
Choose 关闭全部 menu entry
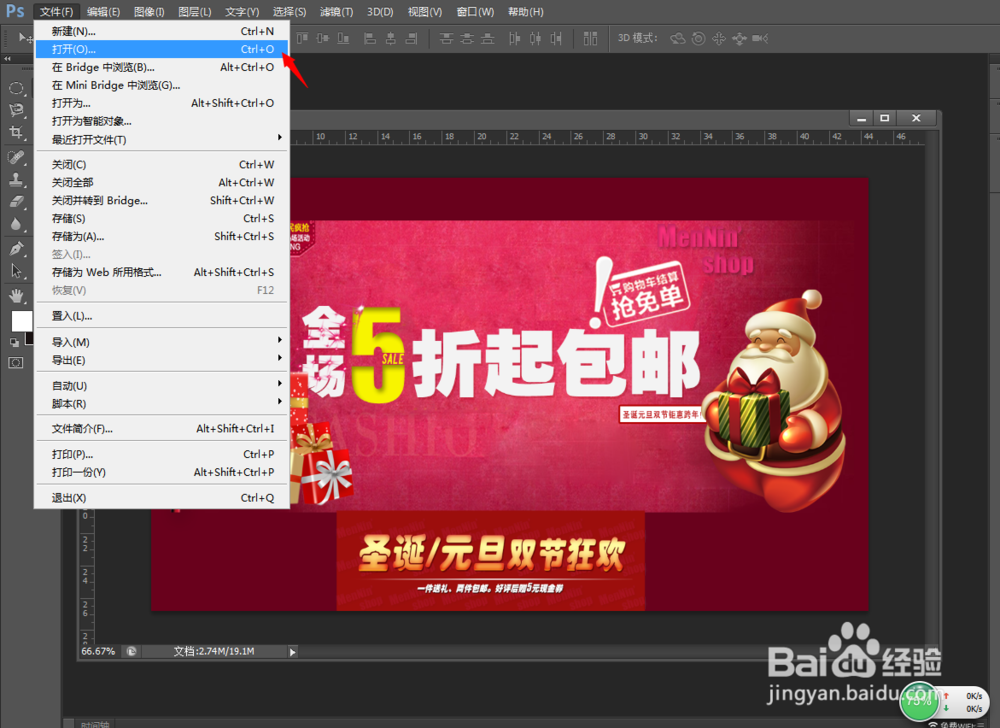[162, 182]
